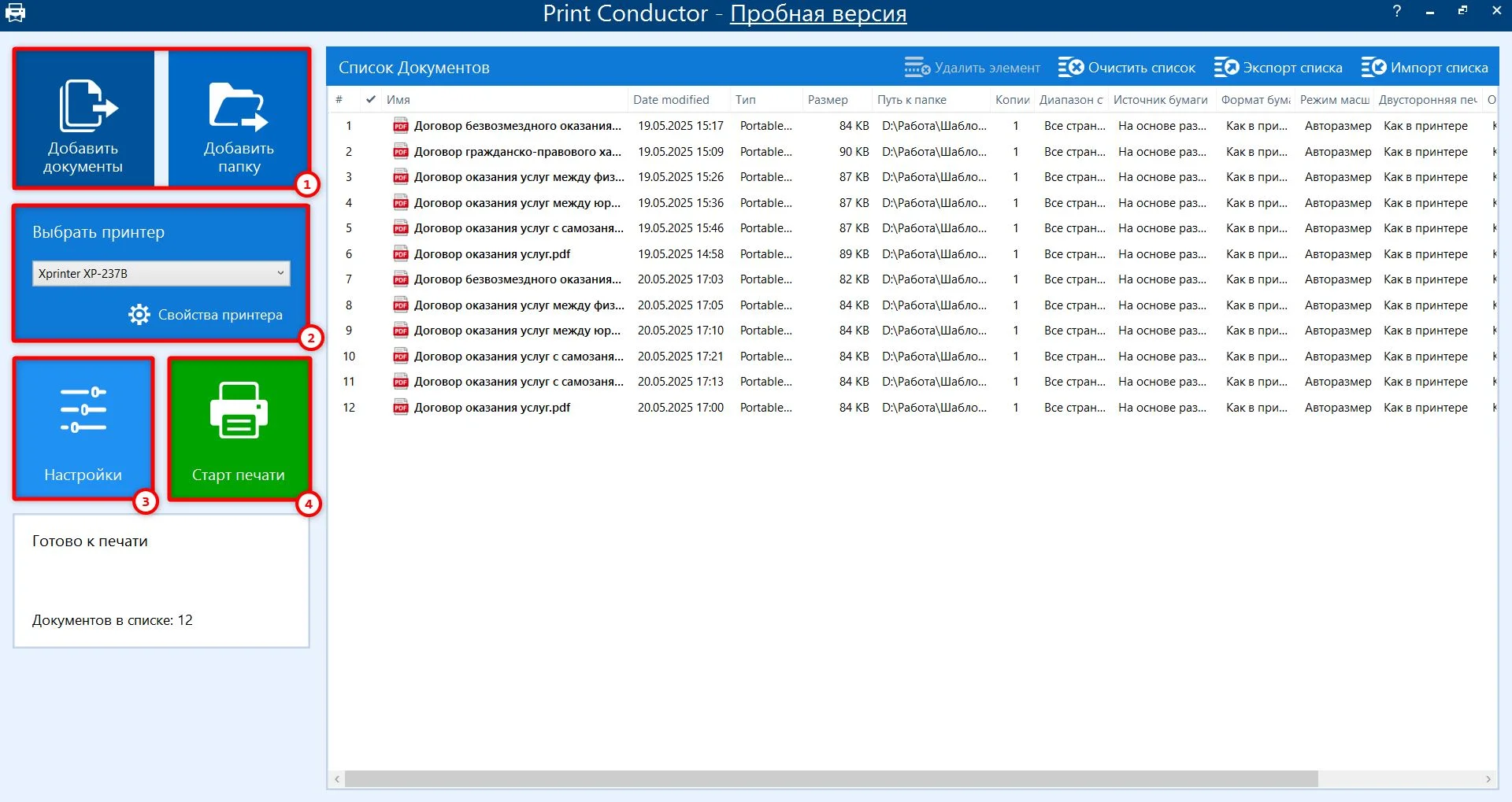
Task: Click Import list (Импорт списка) icon
Action: 1373,68
